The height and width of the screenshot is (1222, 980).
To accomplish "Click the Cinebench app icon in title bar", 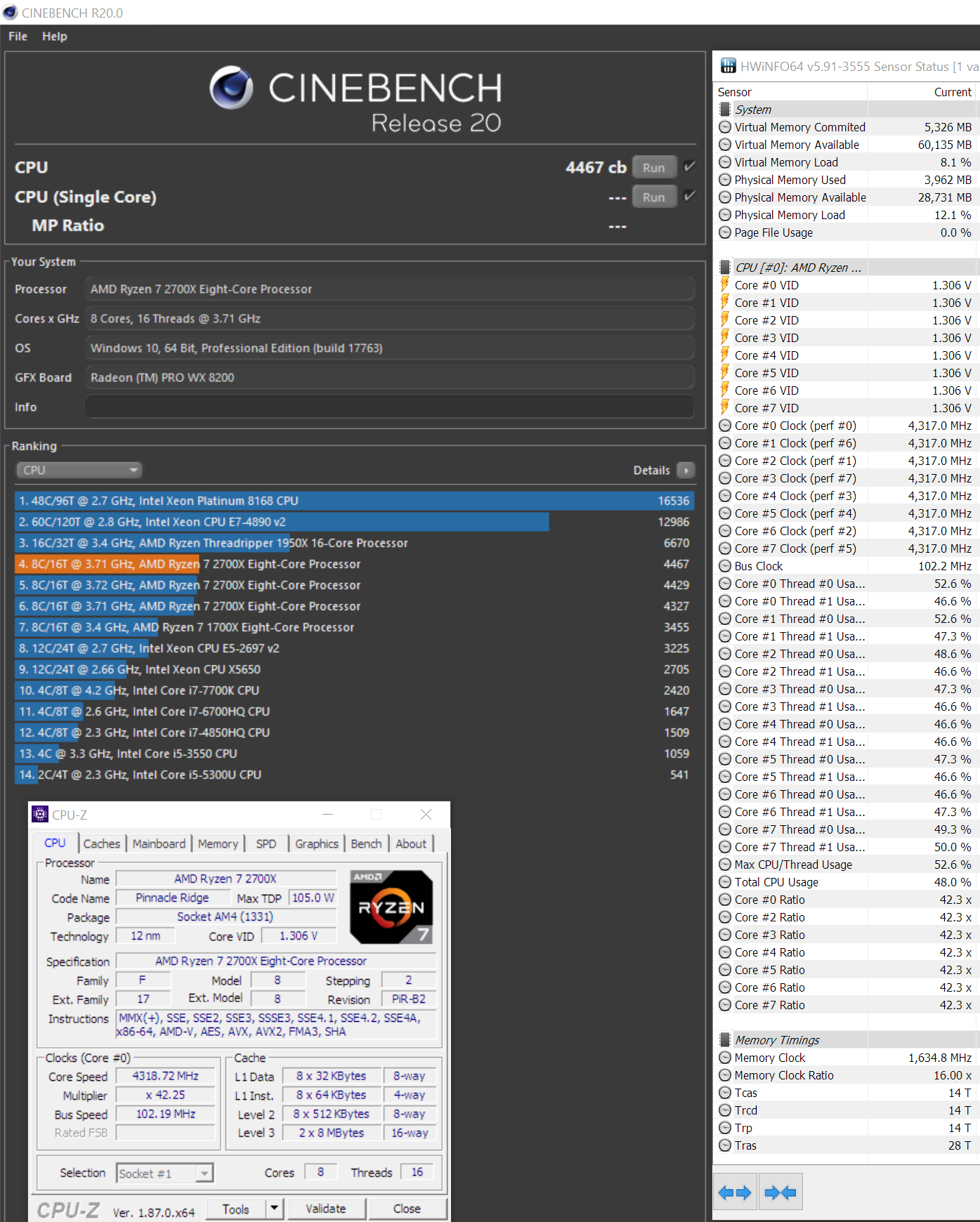I will pyautogui.click(x=11, y=13).
